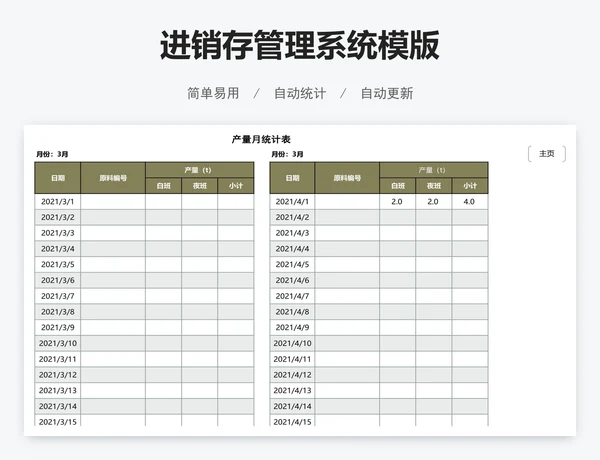Click the 简单易用 subtitle text

213,93
